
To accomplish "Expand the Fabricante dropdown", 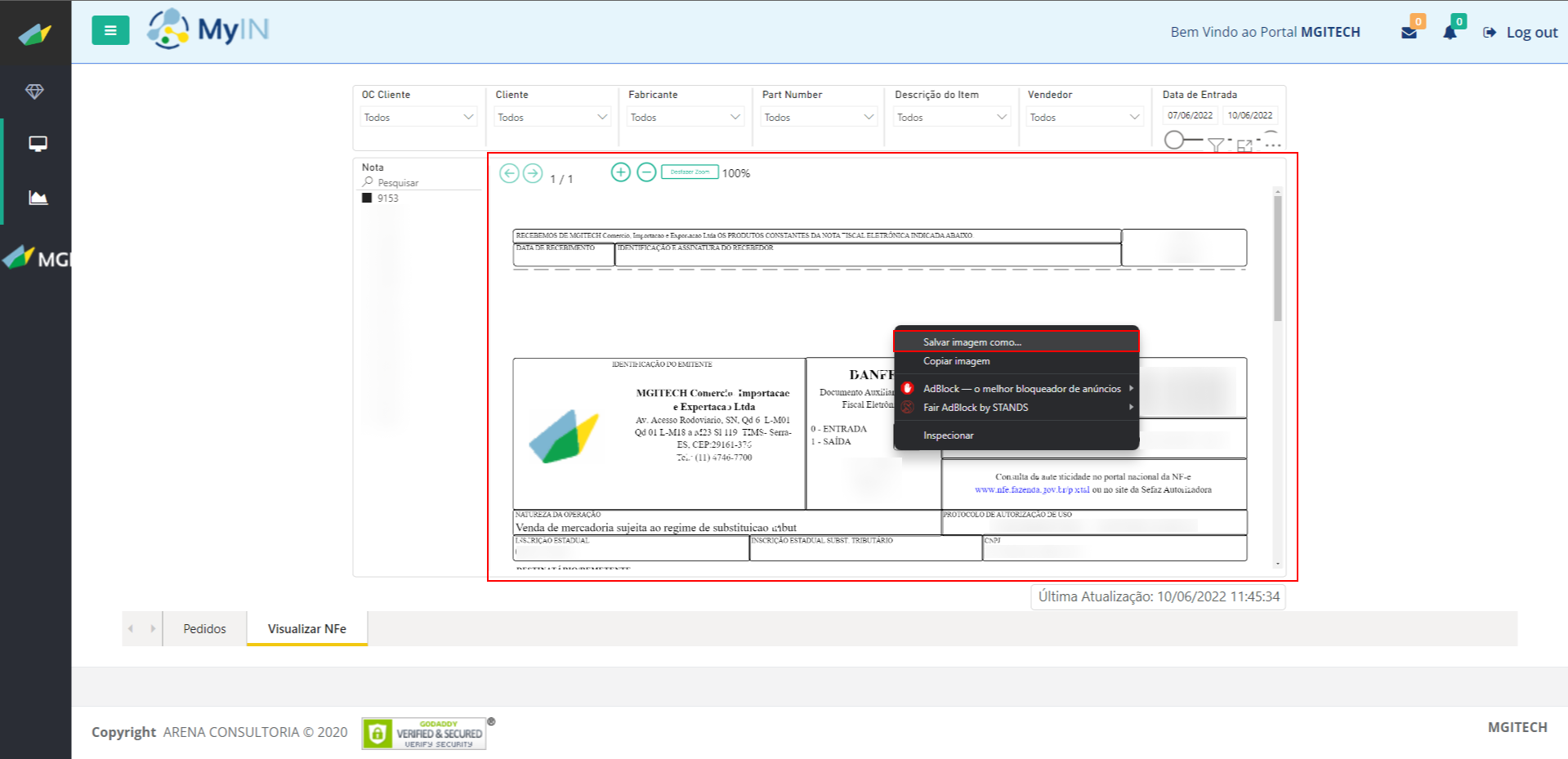I will coord(685,117).
